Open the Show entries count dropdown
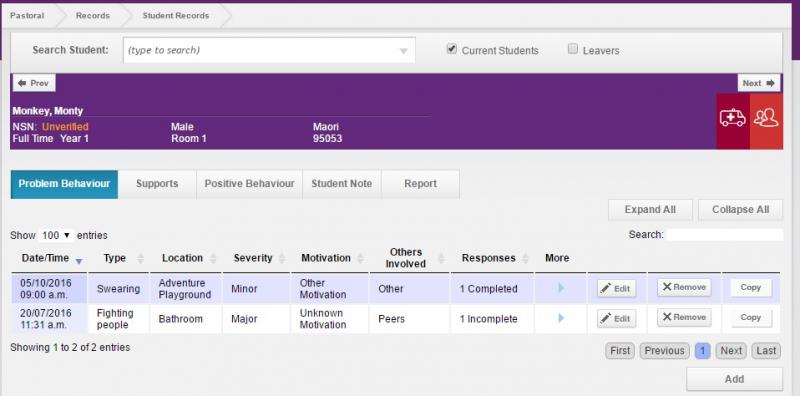 pyautogui.click(x=57, y=235)
